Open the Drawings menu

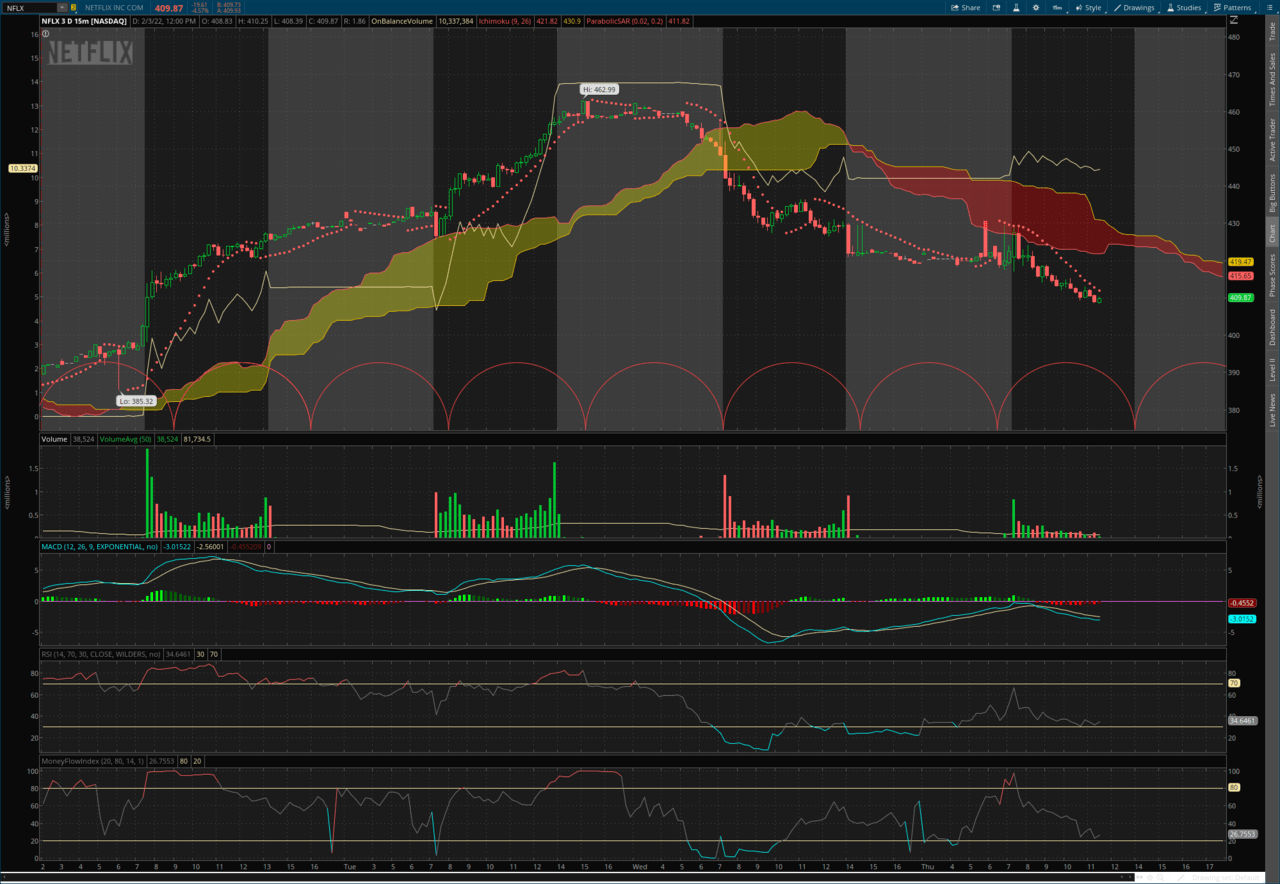(x=1134, y=8)
